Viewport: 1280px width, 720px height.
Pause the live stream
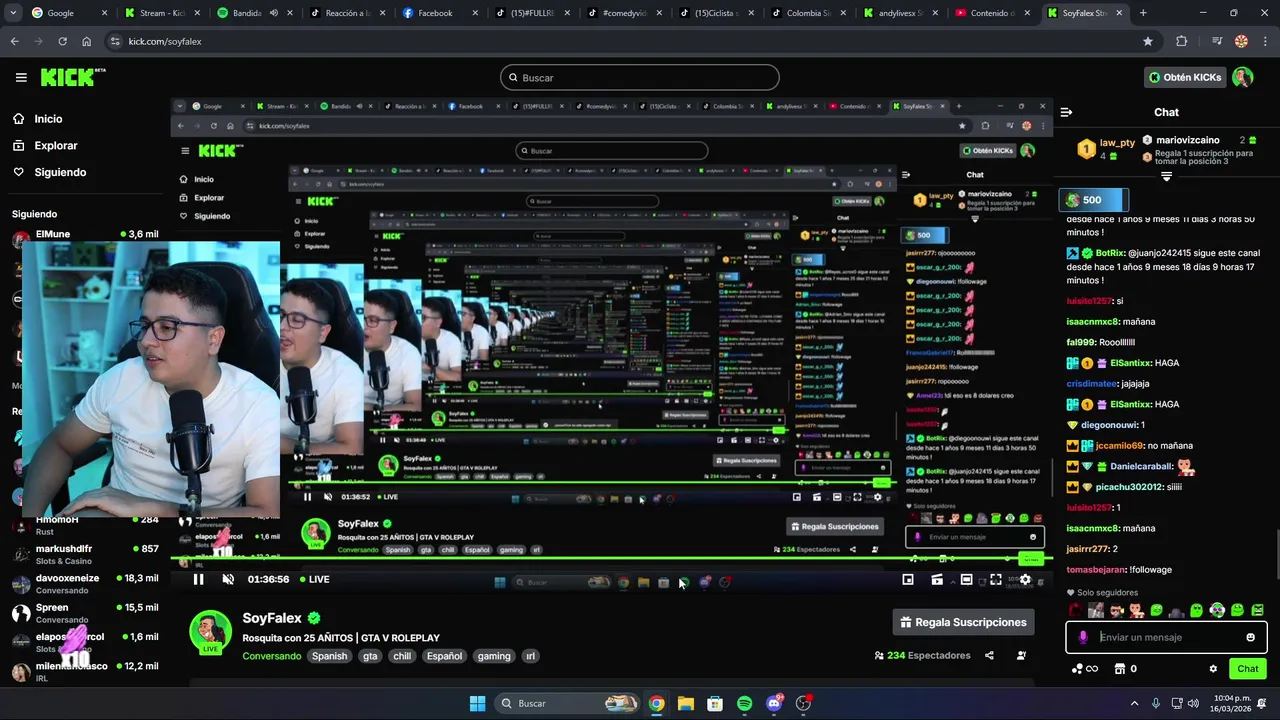(x=198, y=579)
